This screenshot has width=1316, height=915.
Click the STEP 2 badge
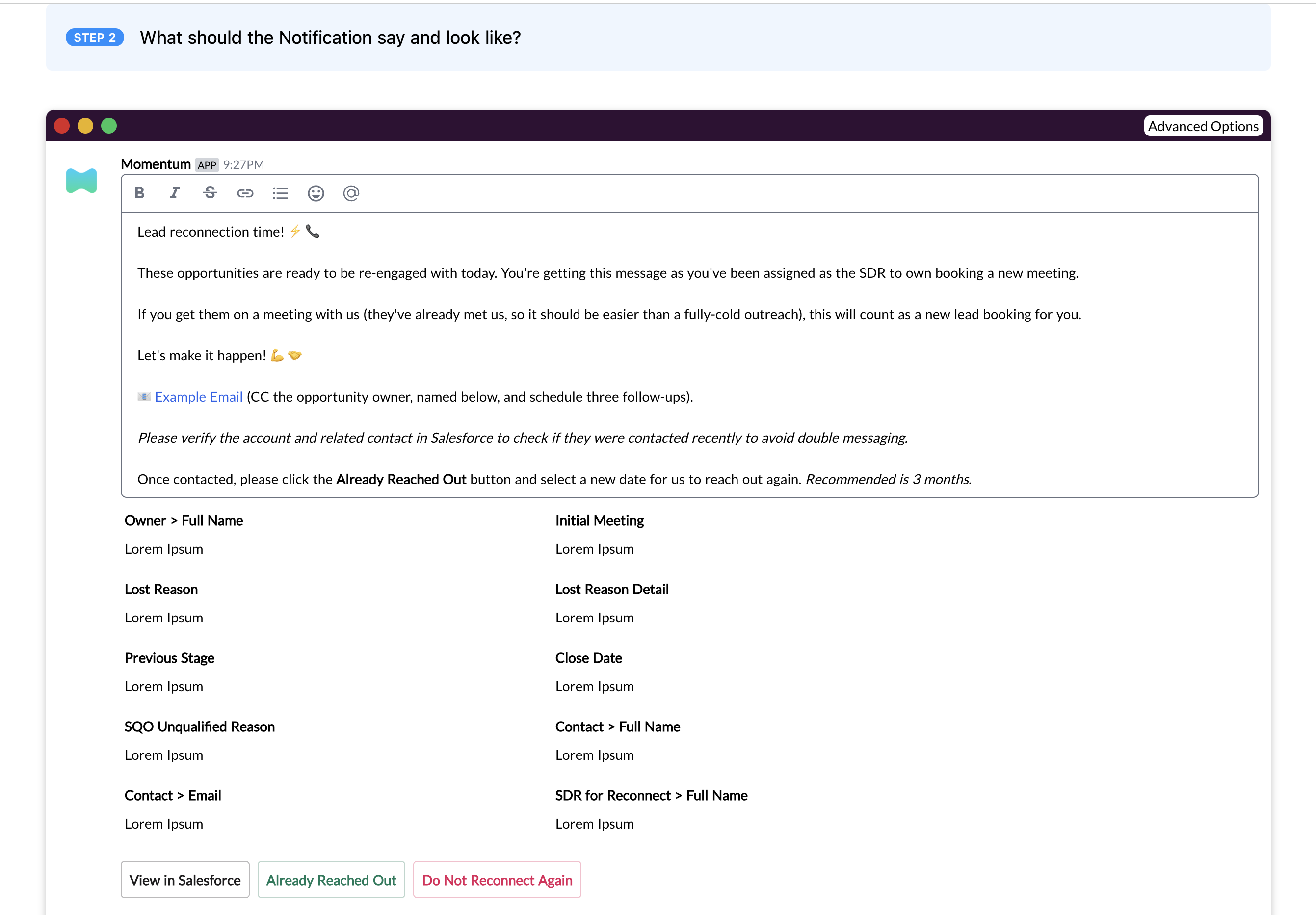click(x=95, y=38)
